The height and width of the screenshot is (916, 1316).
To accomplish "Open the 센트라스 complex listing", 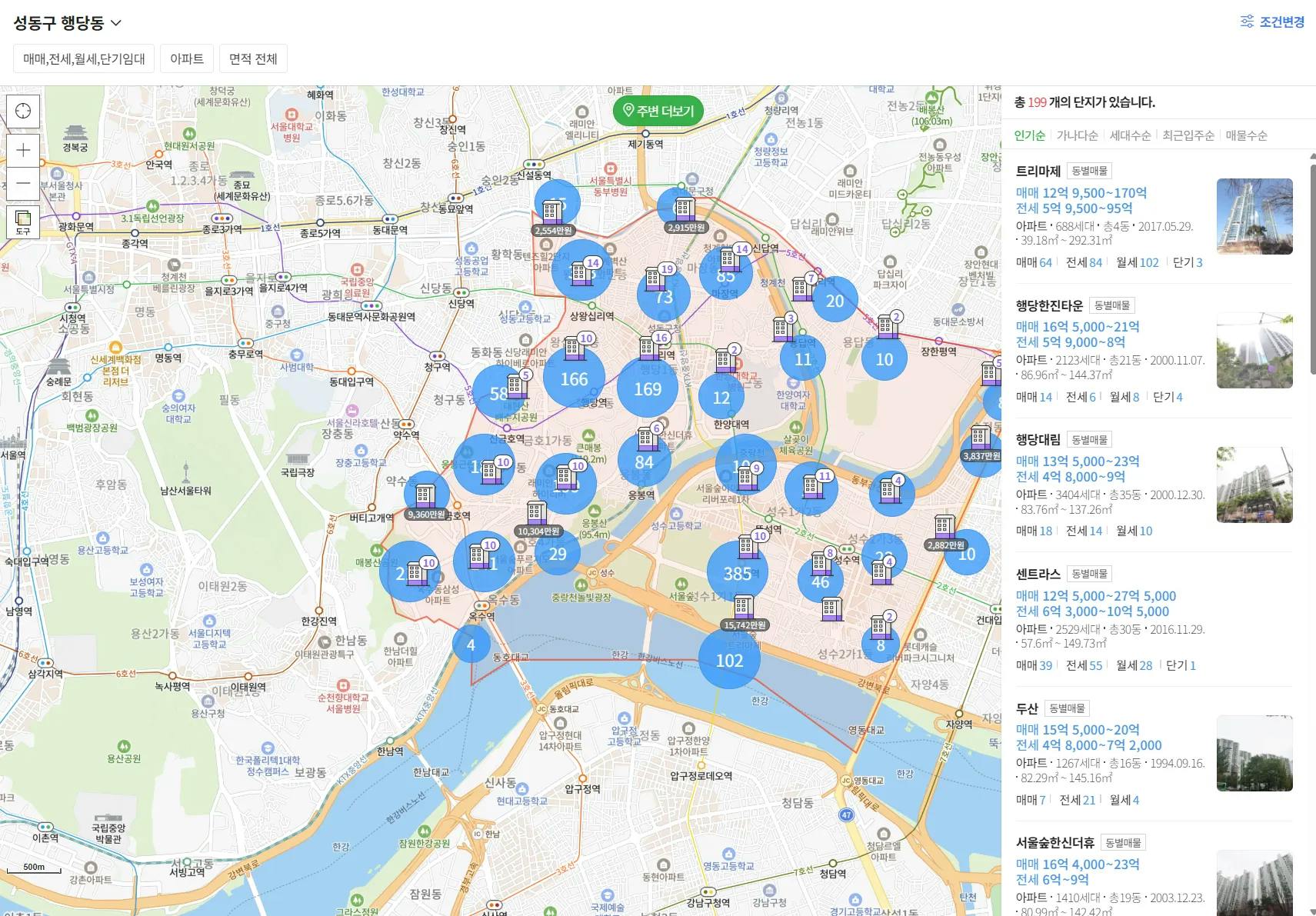I will 1038,574.
